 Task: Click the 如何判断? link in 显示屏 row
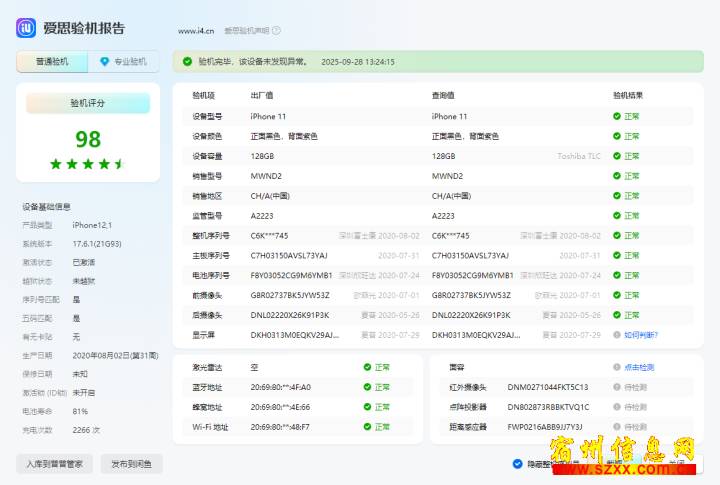pyautogui.click(x=641, y=335)
